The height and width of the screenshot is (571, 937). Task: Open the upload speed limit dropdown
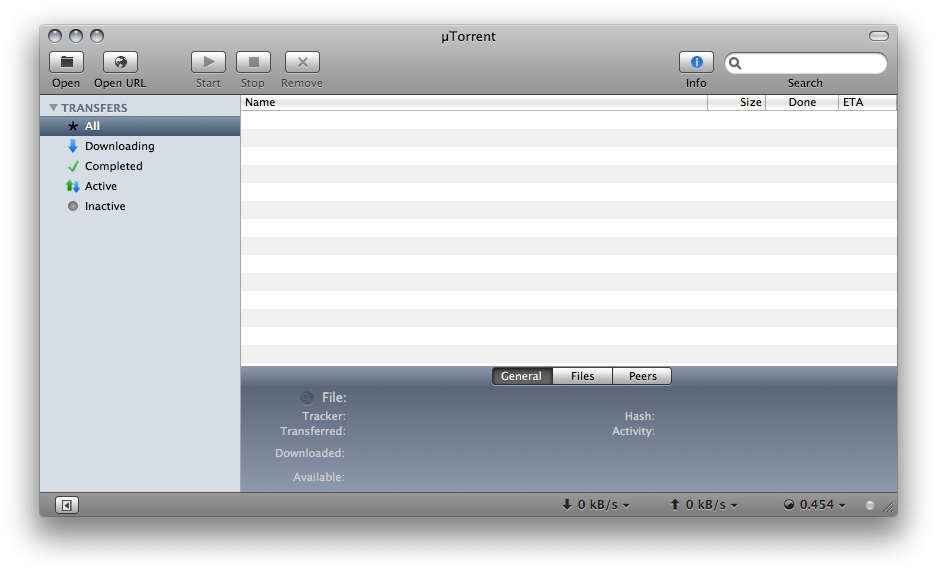pyautogui.click(x=704, y=505)
